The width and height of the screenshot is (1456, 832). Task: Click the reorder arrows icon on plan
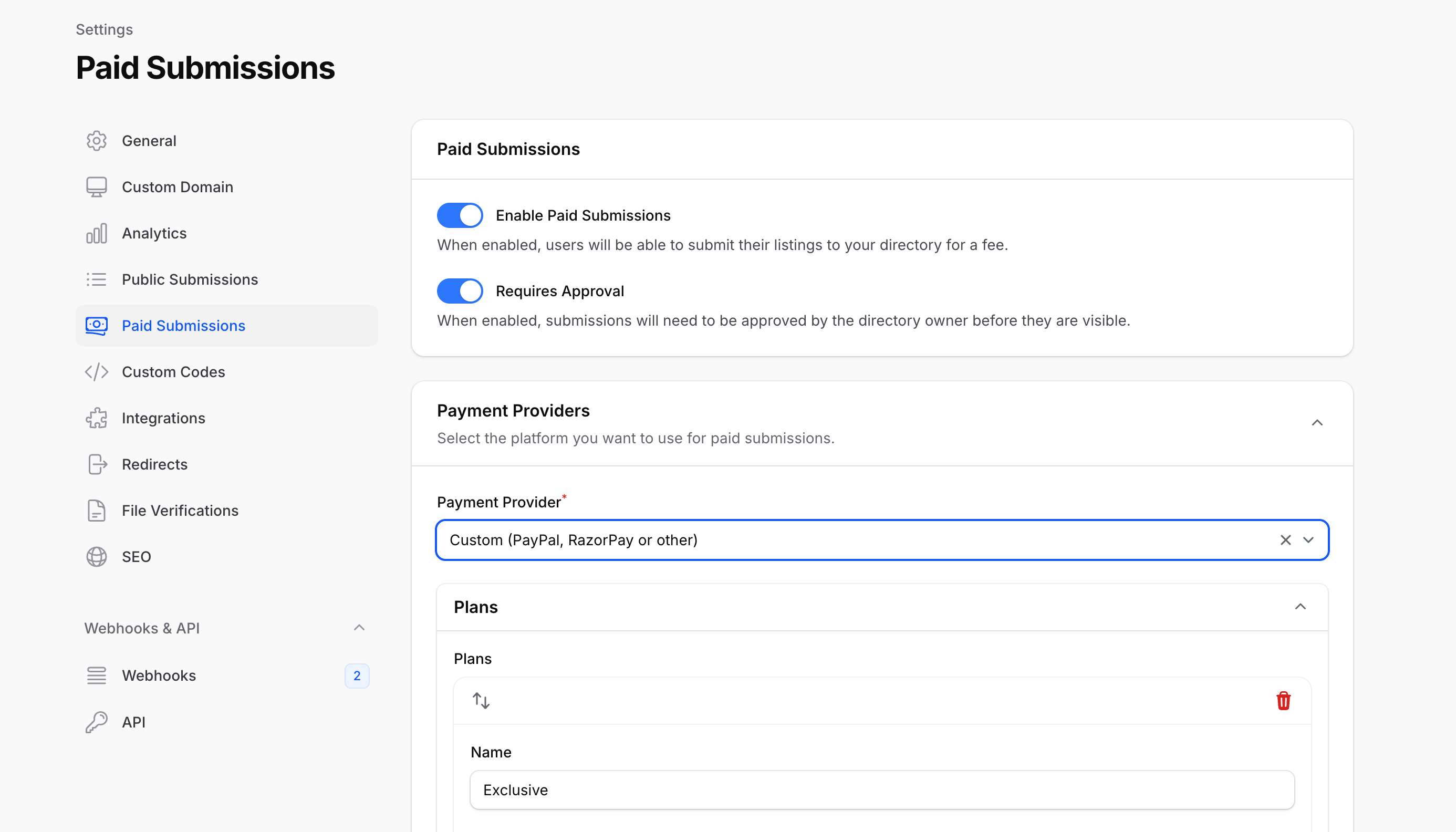pyautogui.click(x=481, y=701)
